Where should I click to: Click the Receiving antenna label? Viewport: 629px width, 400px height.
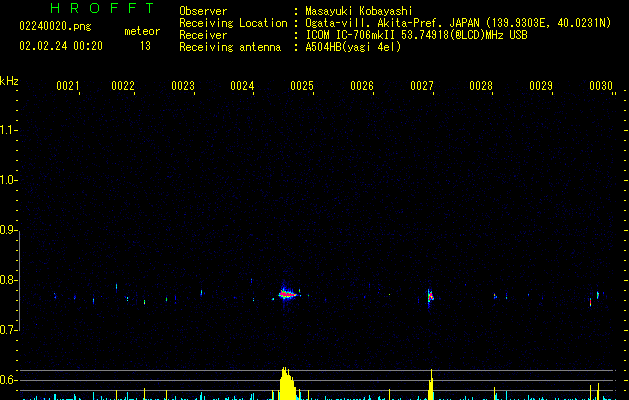click(230, 47)
